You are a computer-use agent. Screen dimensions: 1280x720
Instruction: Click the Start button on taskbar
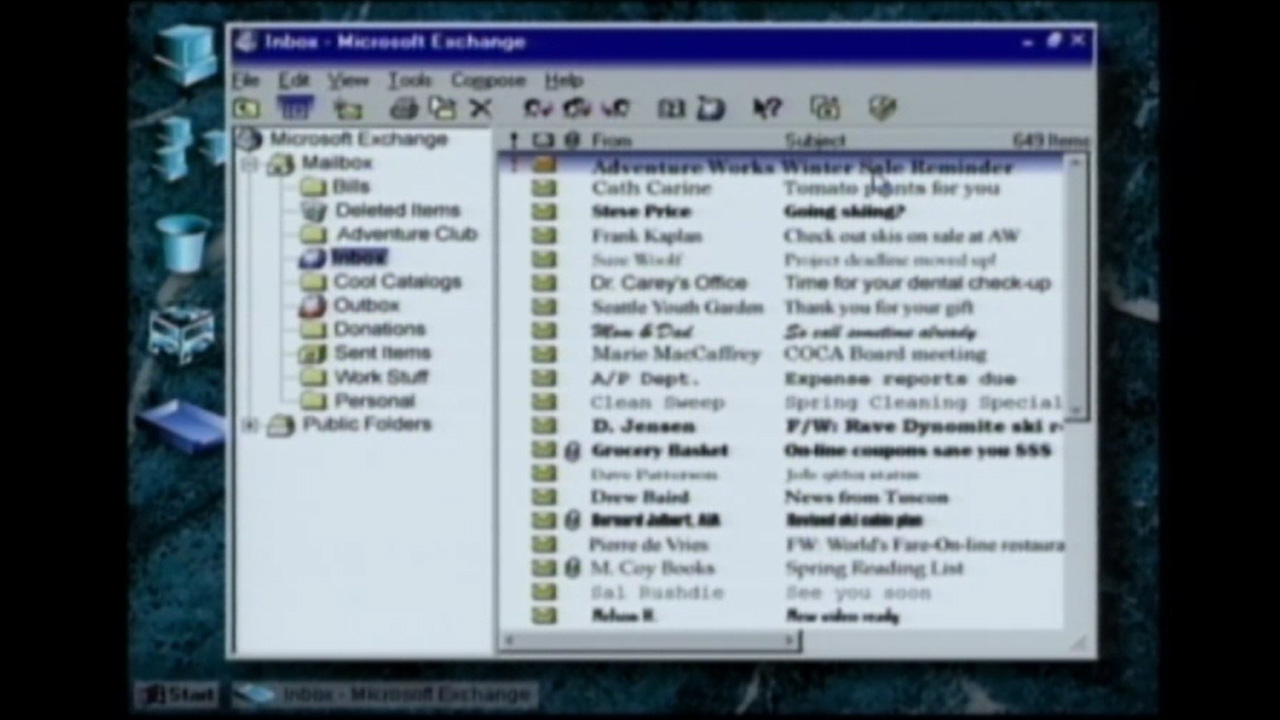tap(178, 694)
